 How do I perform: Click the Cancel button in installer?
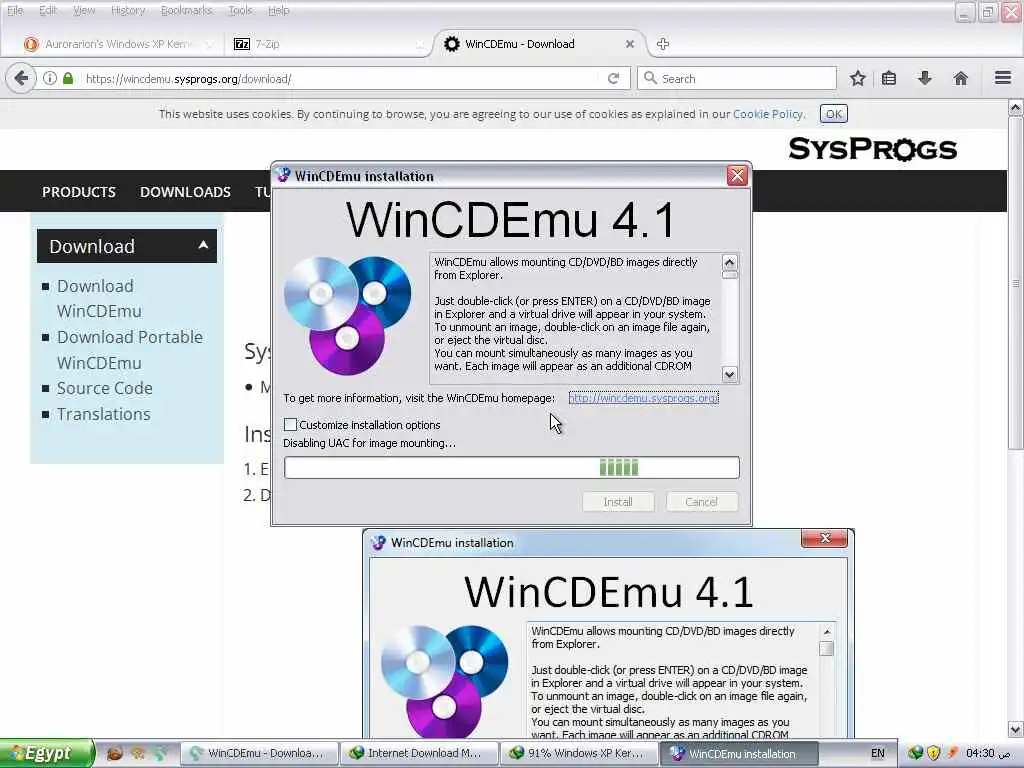coord(701,502)
